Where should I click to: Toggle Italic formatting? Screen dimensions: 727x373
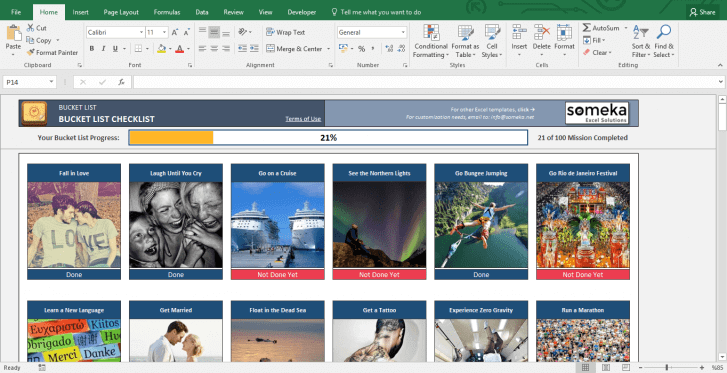103,48
